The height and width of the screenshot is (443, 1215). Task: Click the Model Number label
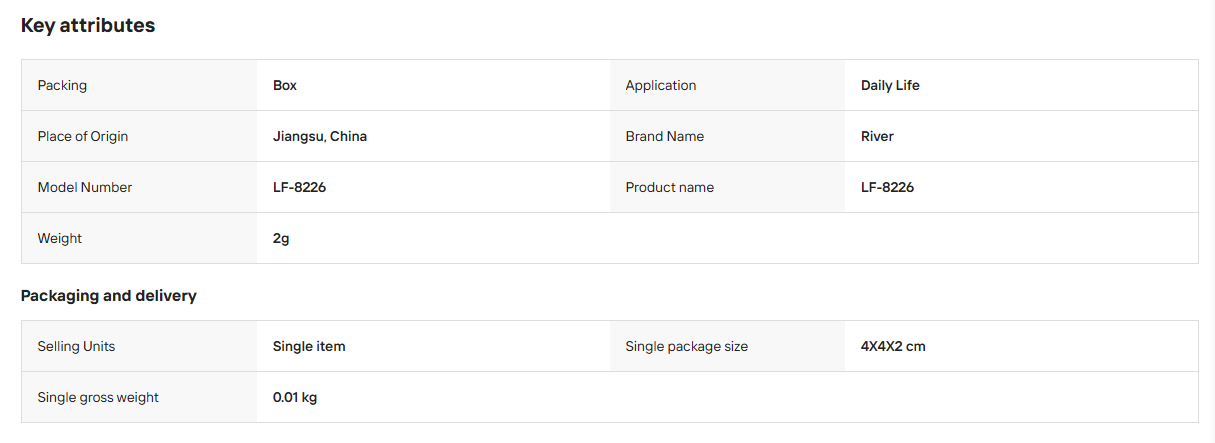tap(85, 187)
